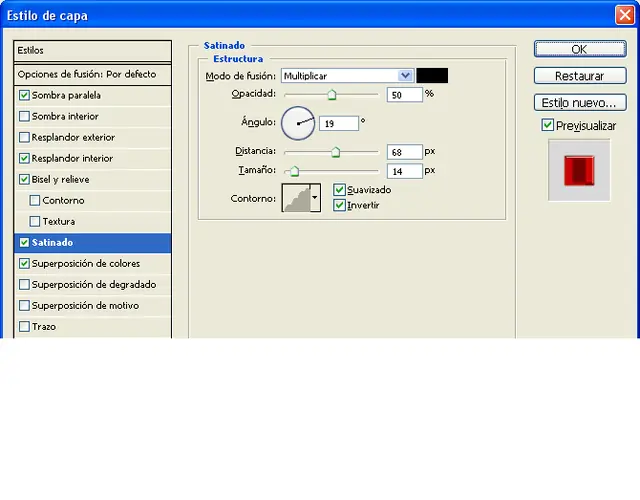Enable the Textura sub-option checkbox
Image resolution: width=640 pixels, height=500 pixels.
(35, 221)
